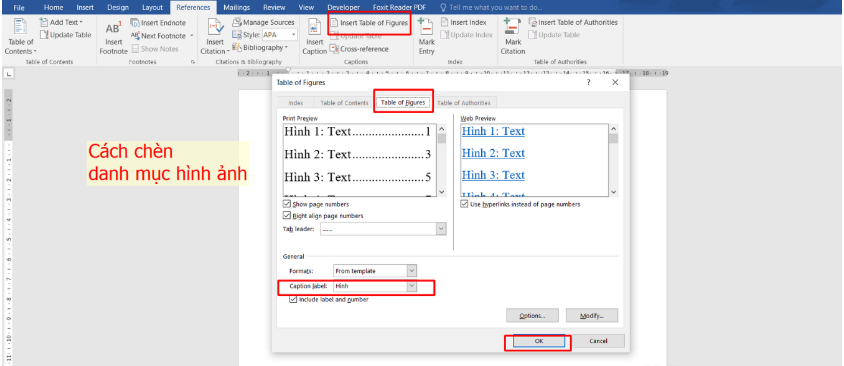Switch to the Mailings ribbon tab
844x366 pixels.
[236, 8]
